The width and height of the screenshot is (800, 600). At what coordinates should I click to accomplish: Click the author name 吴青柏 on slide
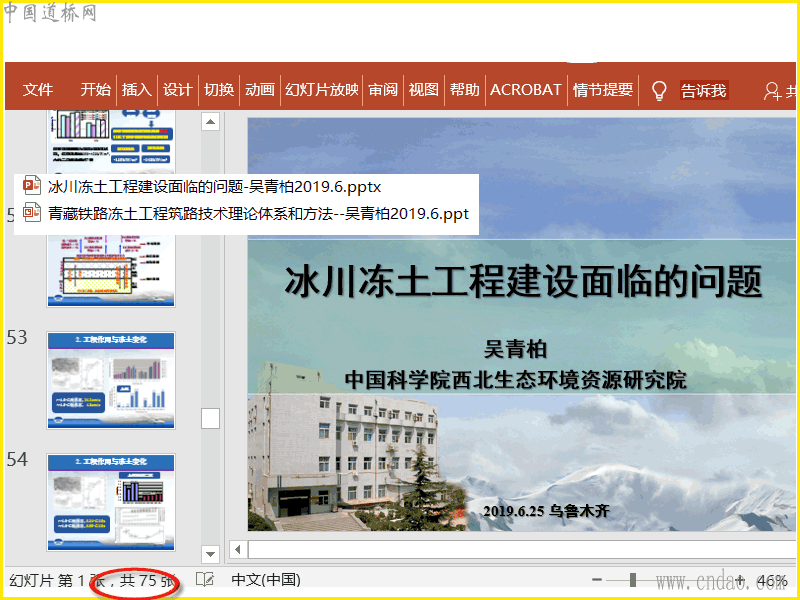coord(516,349)
